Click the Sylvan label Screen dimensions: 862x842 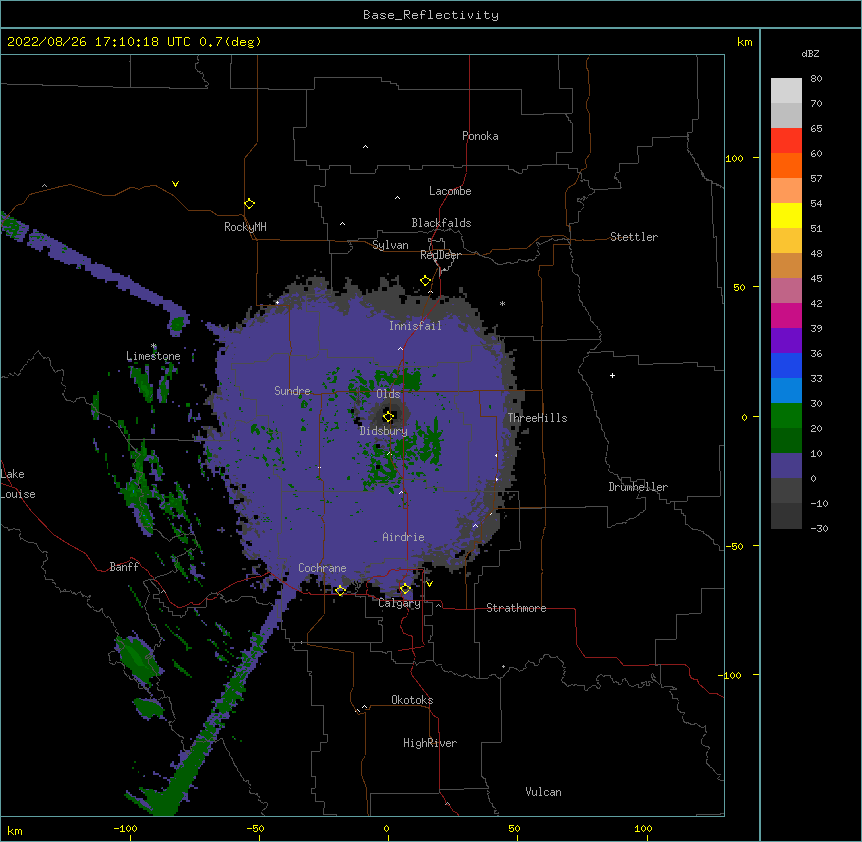pyautogui.click(x=390, y=245)
